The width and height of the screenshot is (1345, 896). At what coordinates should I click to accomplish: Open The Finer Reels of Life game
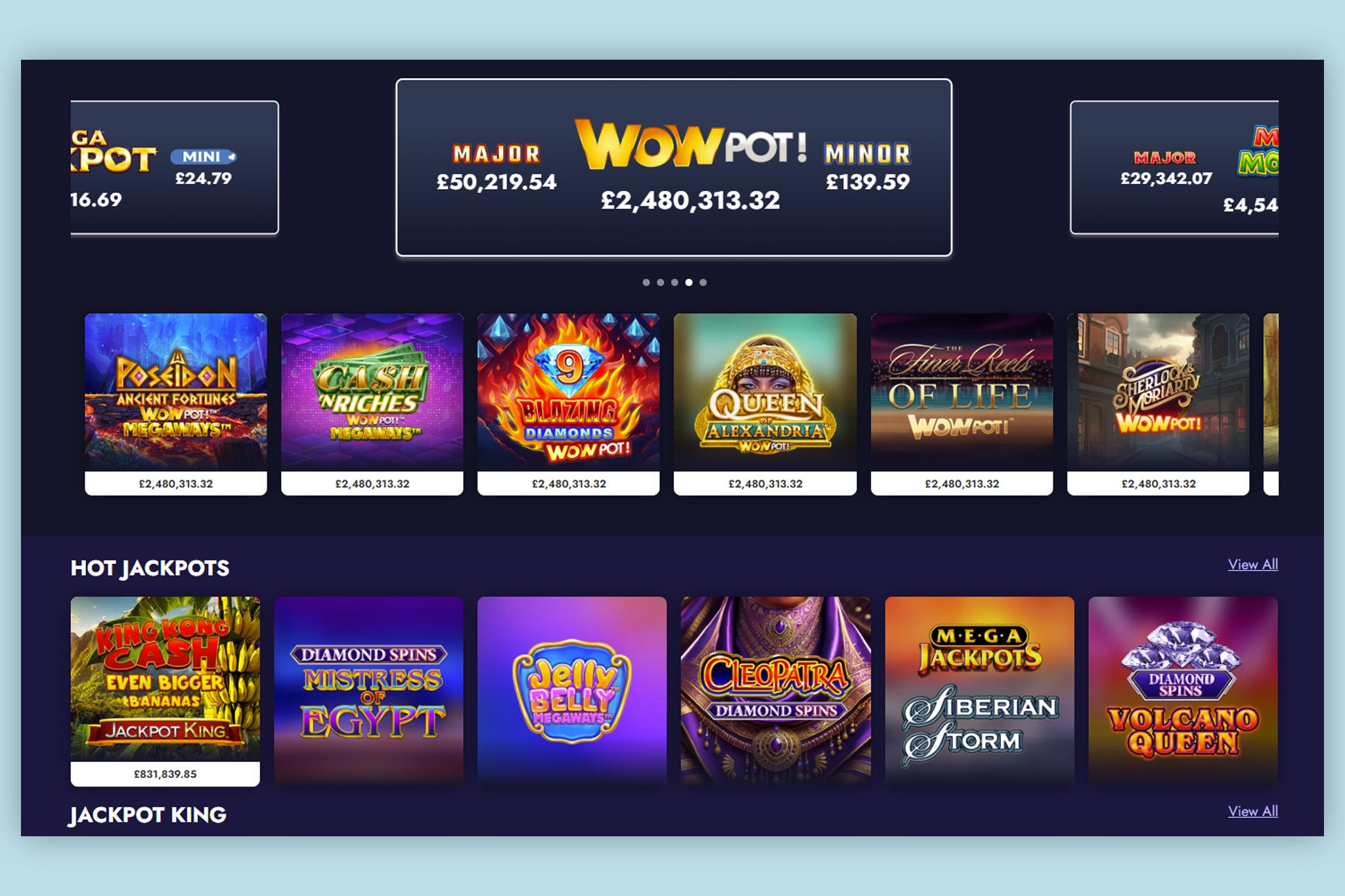(x=961, y=404)
